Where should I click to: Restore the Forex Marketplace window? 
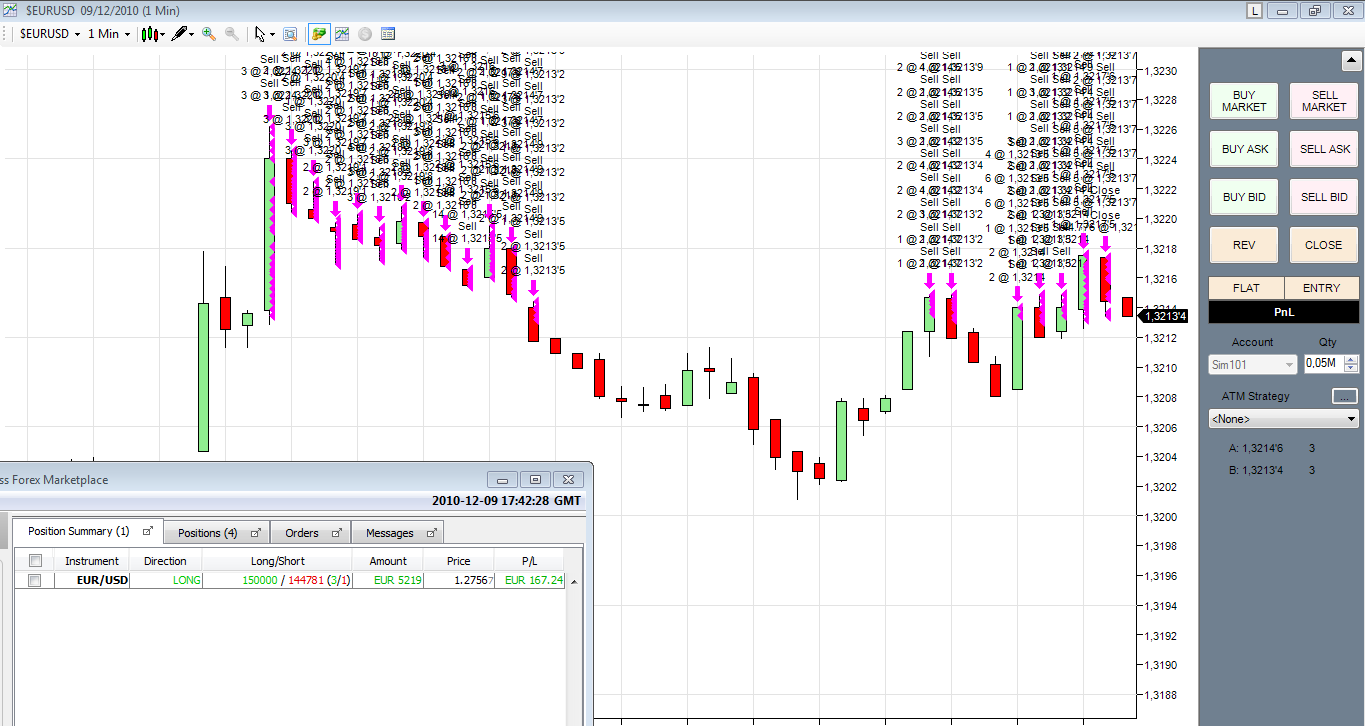[x=535, y=480]
